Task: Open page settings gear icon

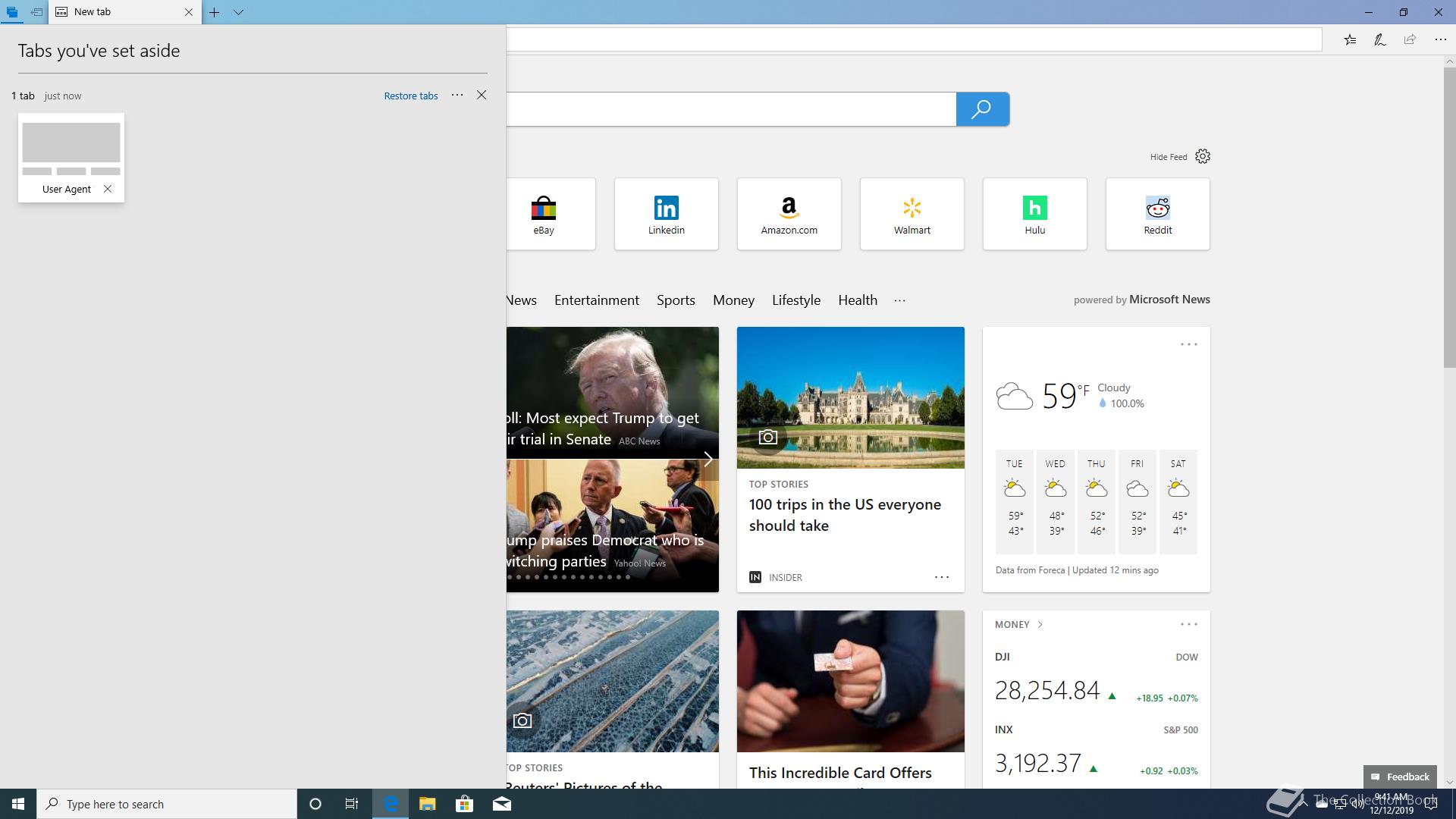Action: [1203, 156]
